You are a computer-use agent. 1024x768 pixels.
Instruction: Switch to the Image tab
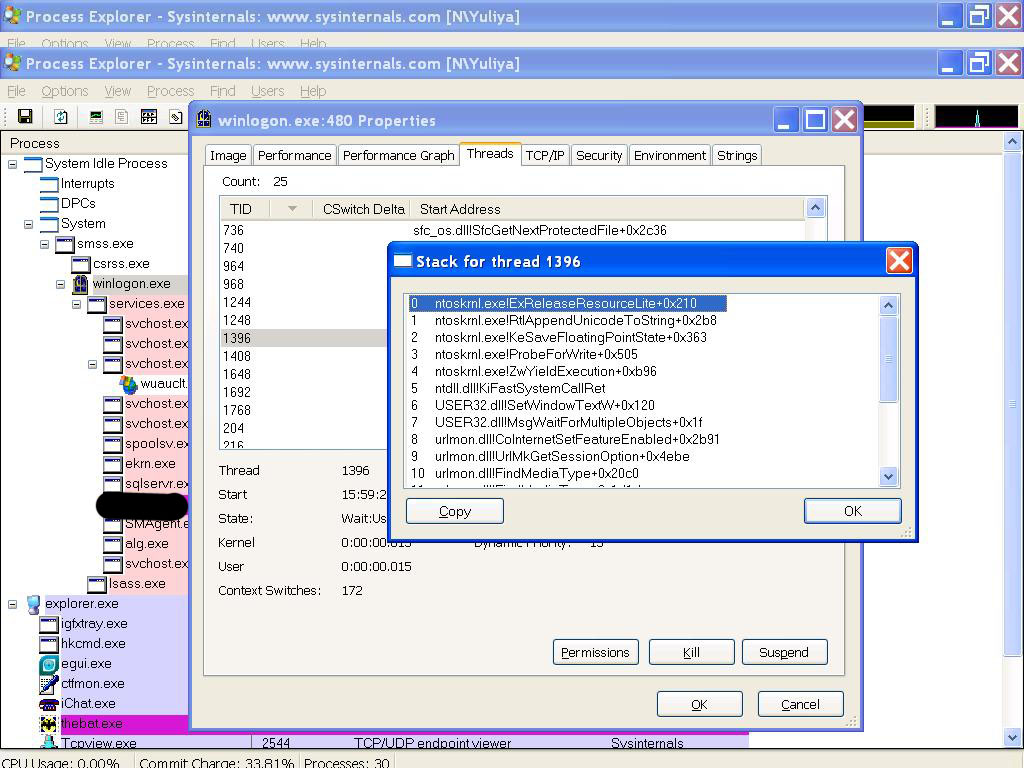(x=228, y=155)
